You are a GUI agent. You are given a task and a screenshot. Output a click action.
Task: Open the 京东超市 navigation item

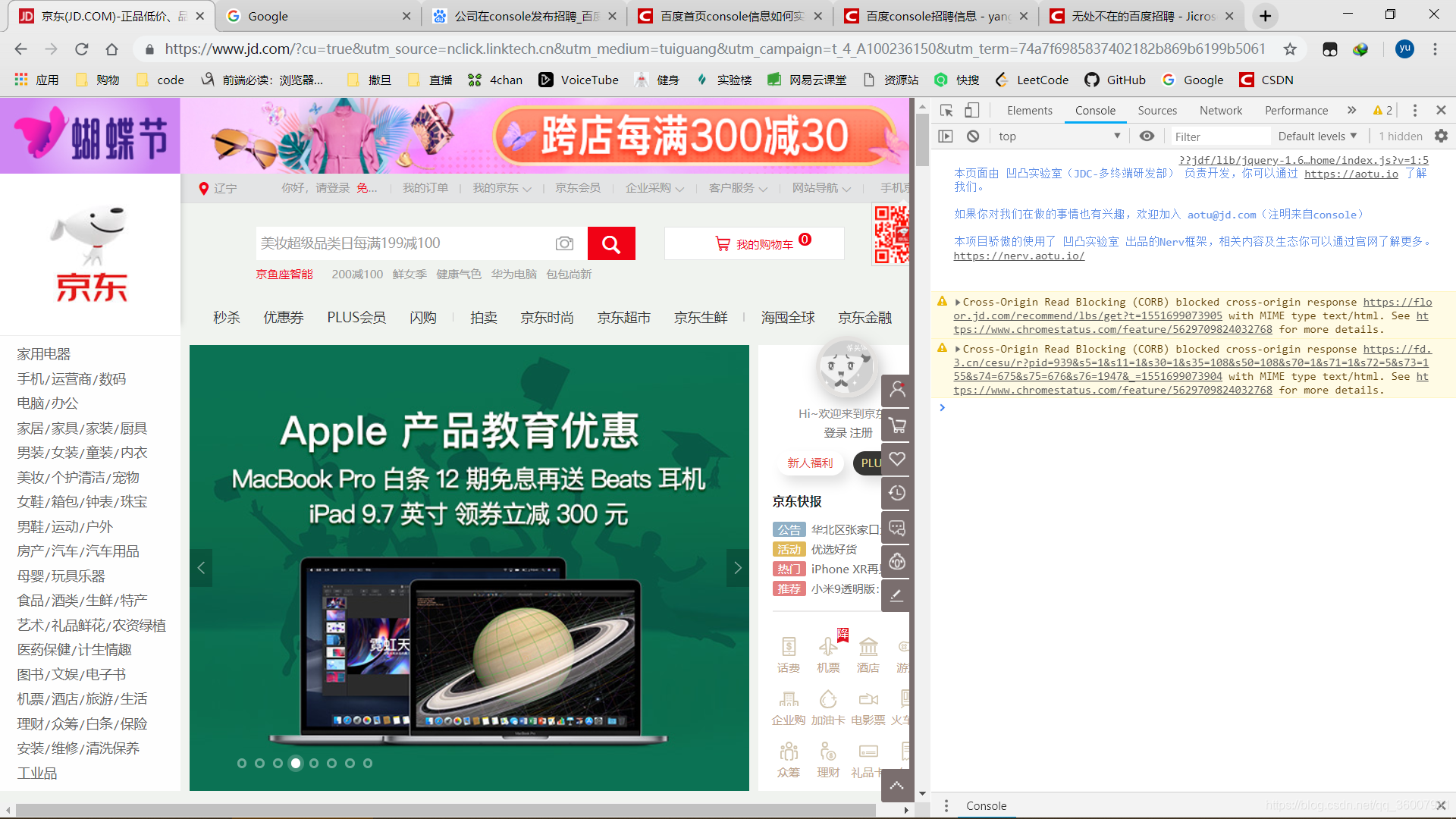tap(623, 318)
